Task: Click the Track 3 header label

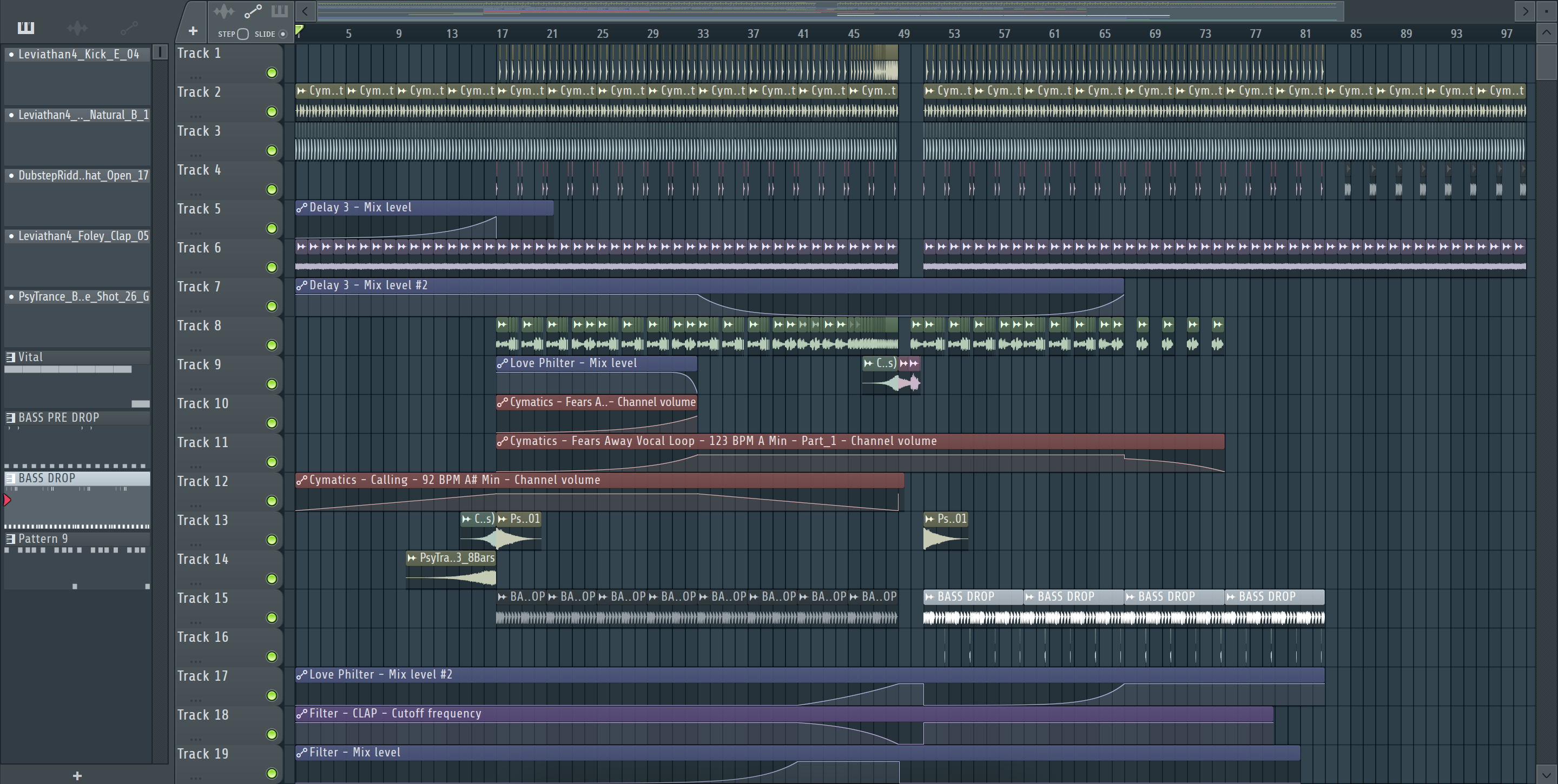Action: click(199, 131)
